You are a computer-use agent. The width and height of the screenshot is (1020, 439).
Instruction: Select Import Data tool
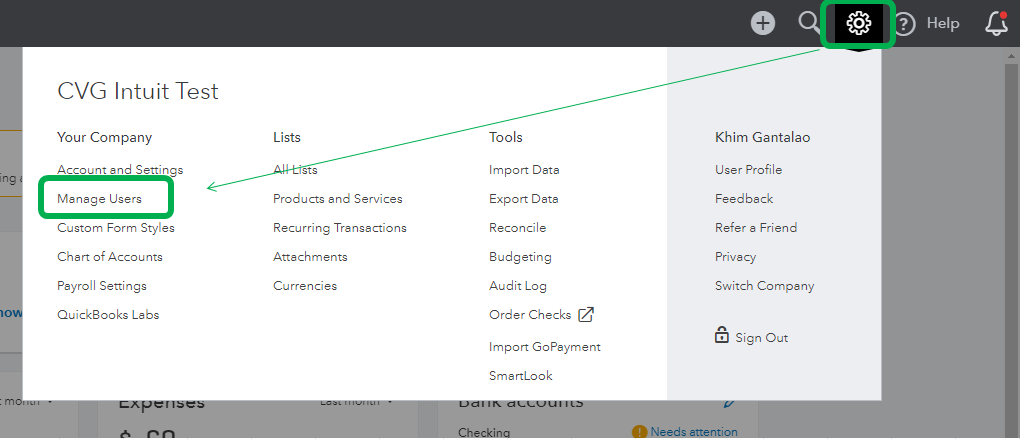(524, 170)
